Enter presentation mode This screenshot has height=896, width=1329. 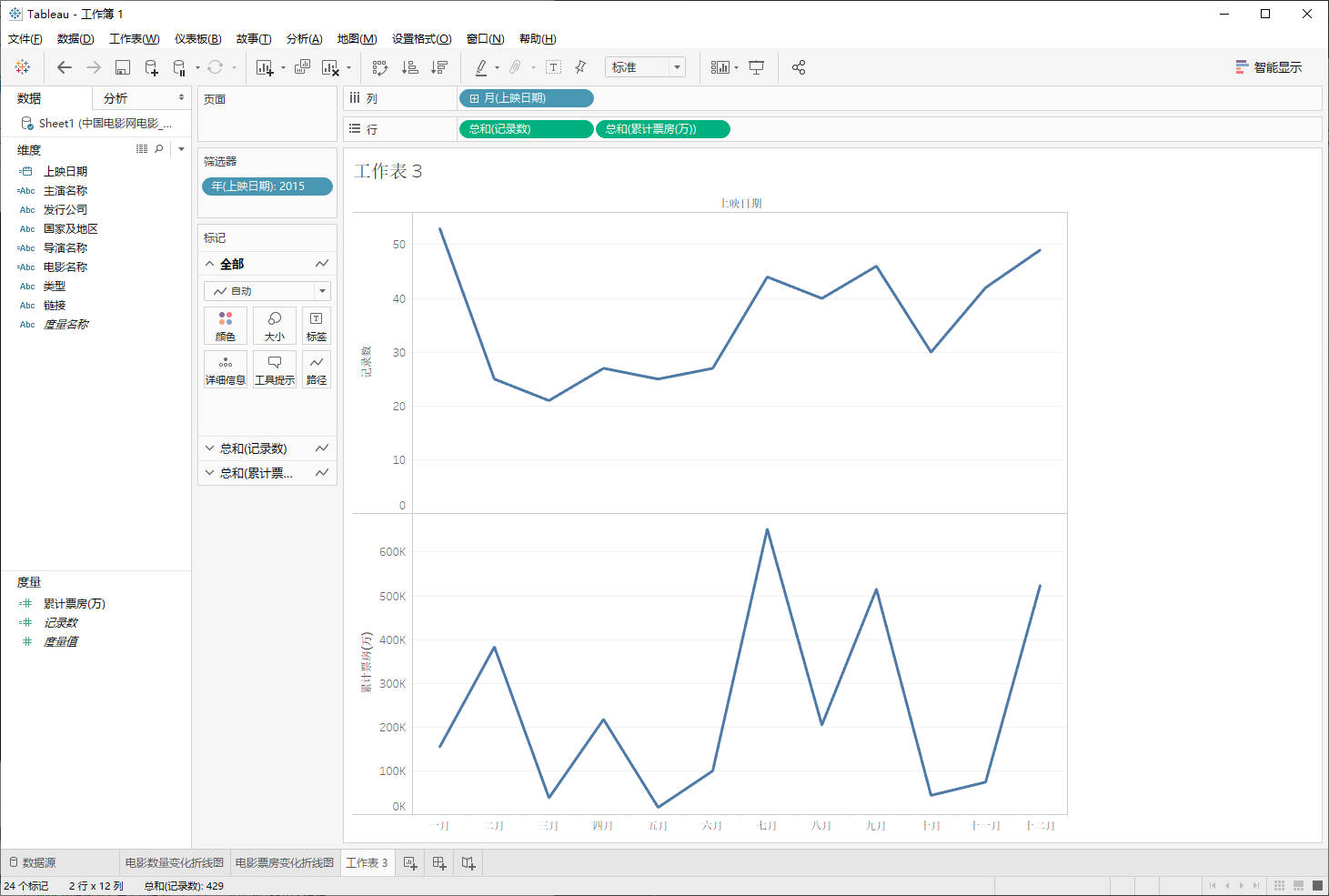click(x=756, y=67)
